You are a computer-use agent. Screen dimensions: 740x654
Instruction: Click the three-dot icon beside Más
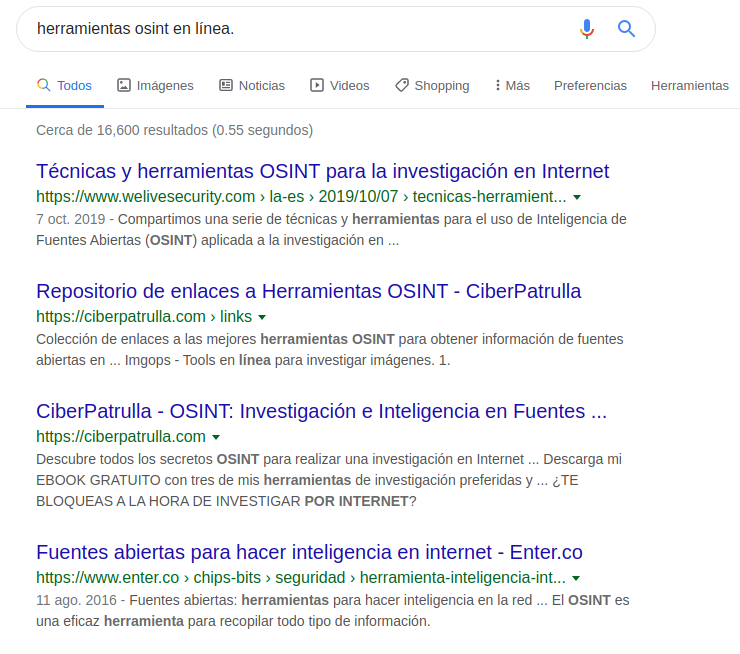click(x=497, y=85)
